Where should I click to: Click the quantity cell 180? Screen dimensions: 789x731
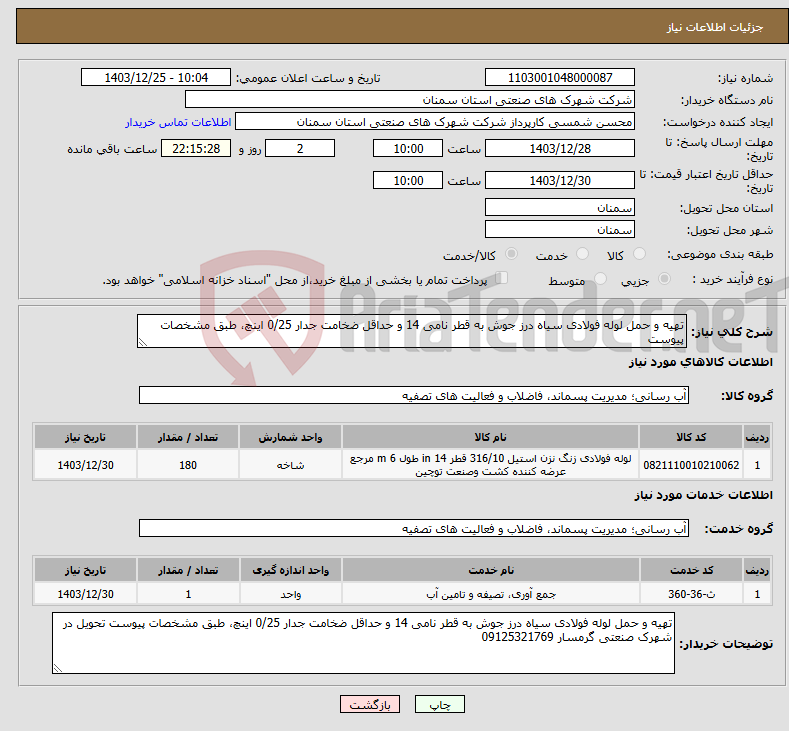point(188,464)
